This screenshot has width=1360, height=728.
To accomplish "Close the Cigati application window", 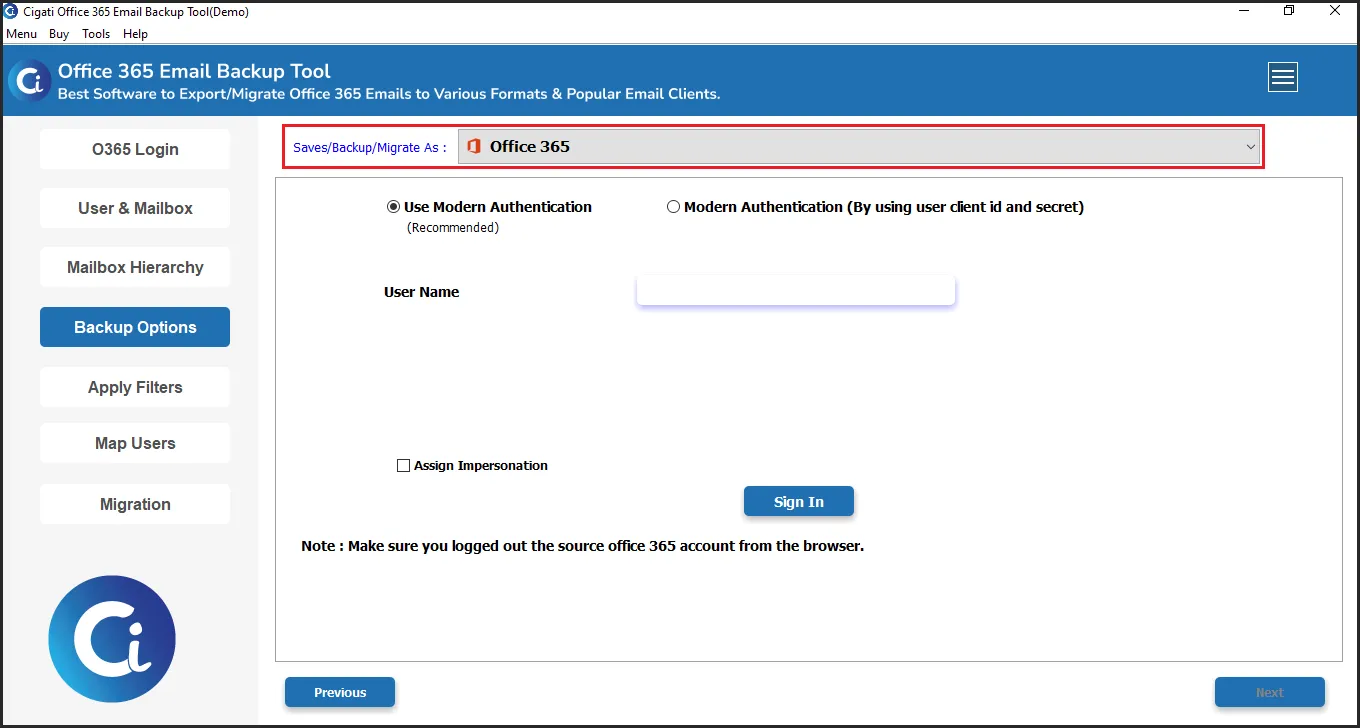I will 1335,11.
